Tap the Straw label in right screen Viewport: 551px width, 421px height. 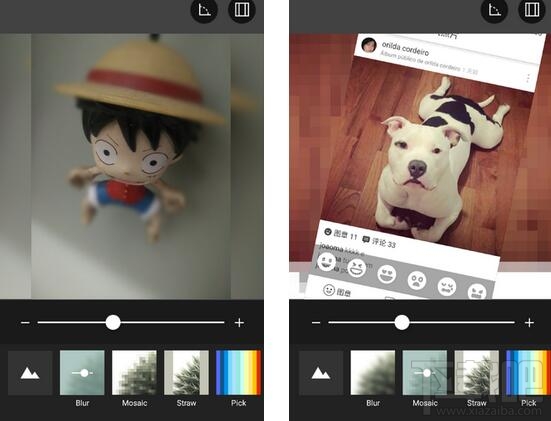[x=477, y=403]
